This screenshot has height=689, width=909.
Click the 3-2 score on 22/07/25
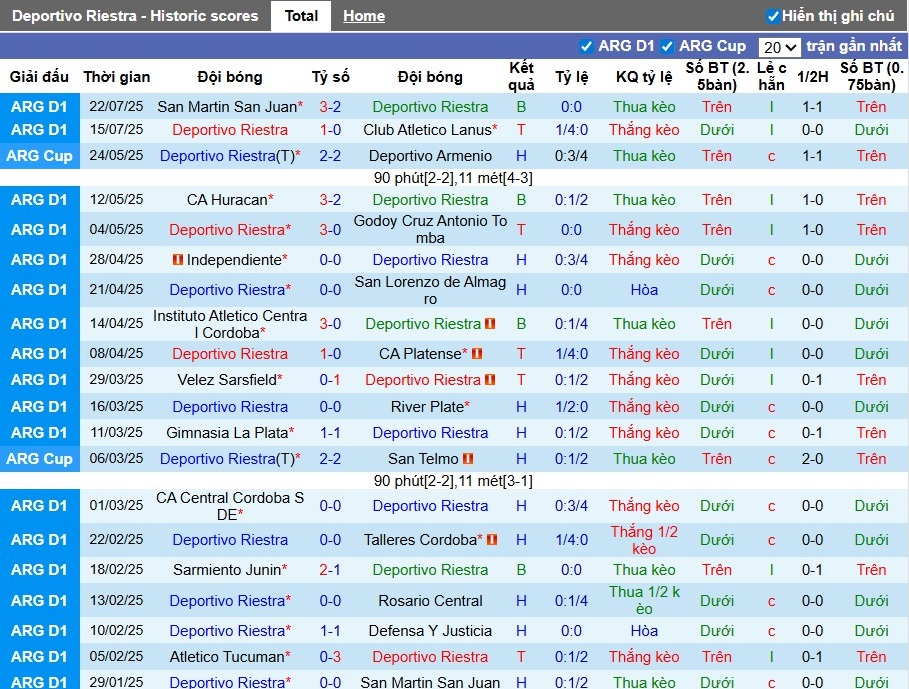point(330,107)
